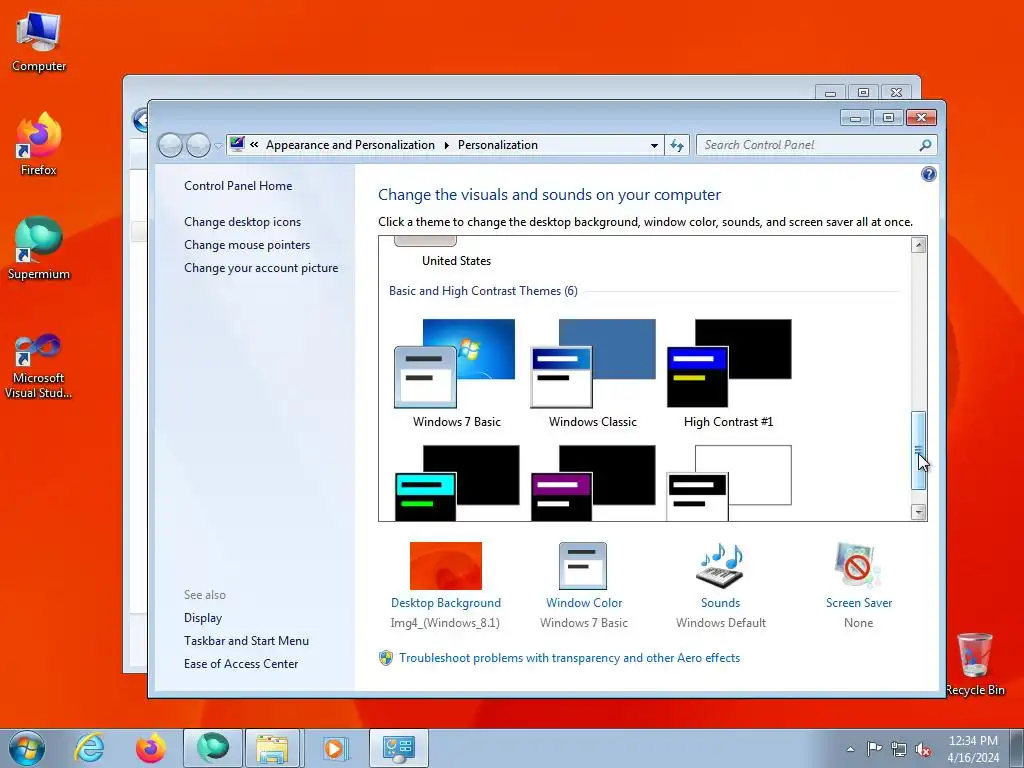Pick the white high contrast theme
Screen dimensions: 1024x768
[x=728, y=483]
